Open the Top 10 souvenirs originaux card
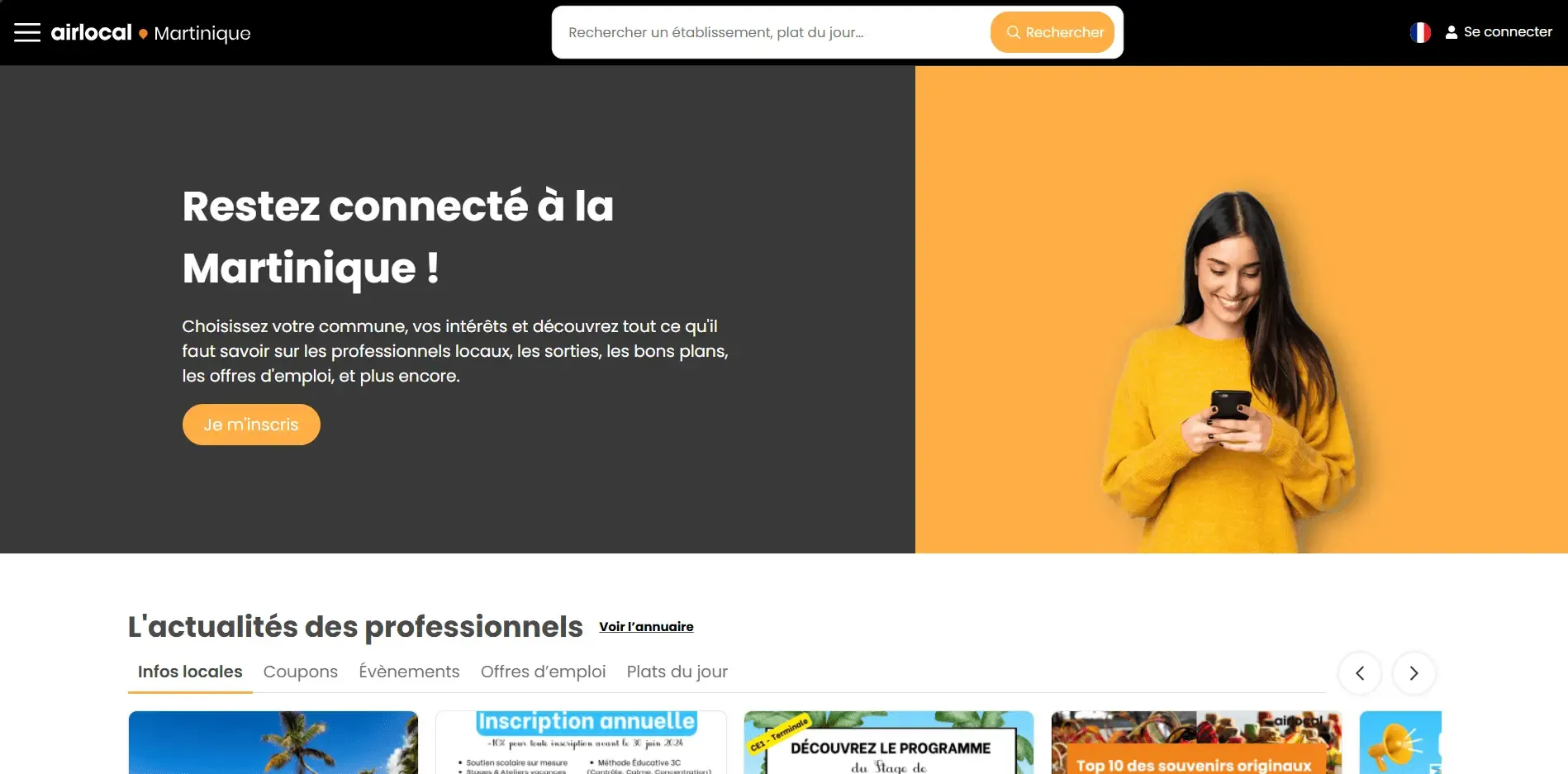 click(x=1196, y=743)
